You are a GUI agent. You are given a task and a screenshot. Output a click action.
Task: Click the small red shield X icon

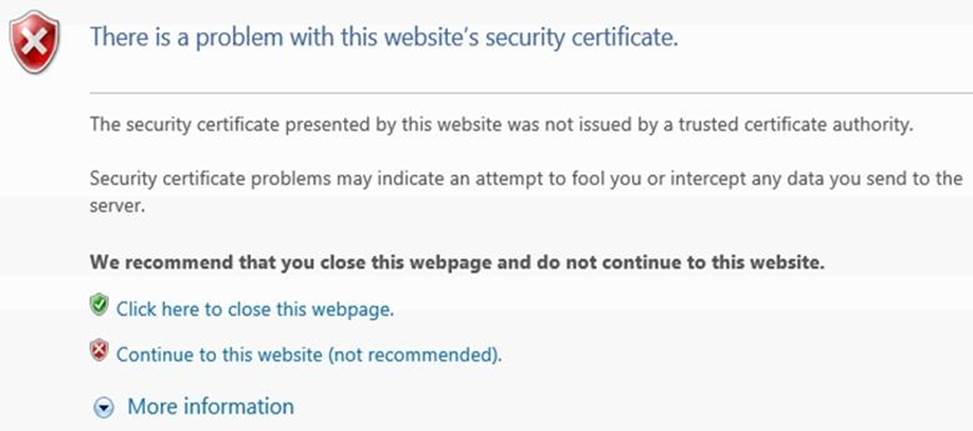[x=98, y=351]
